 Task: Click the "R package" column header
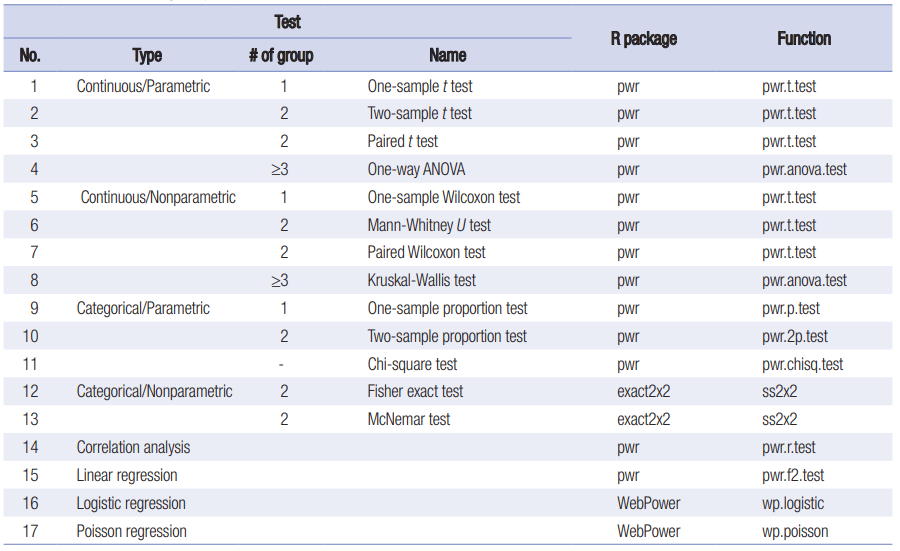[x=643, y=39]
